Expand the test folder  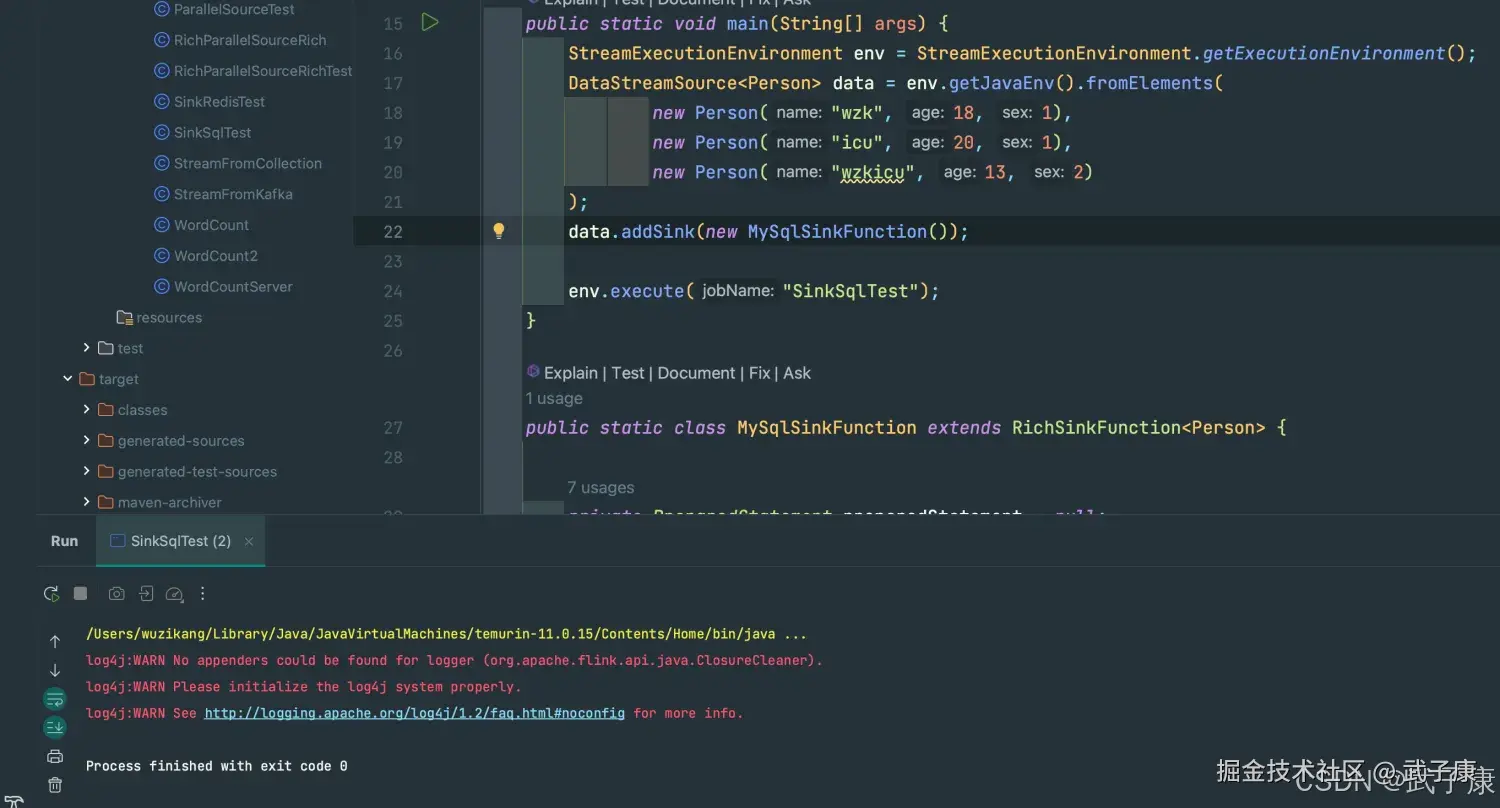tap(87, 348)
